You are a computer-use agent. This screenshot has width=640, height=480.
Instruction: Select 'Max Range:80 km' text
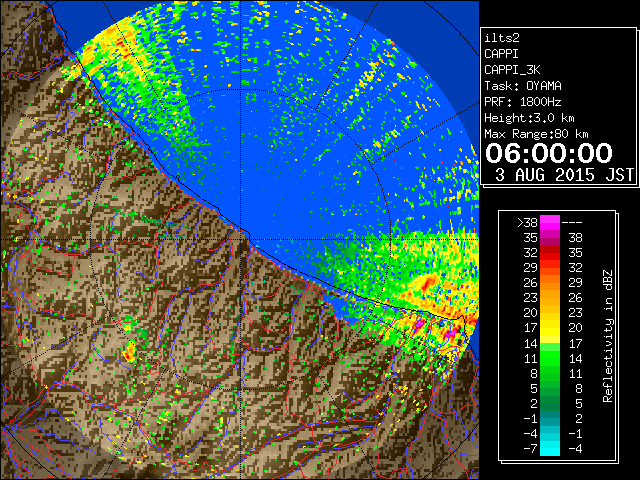click(536, 134)
